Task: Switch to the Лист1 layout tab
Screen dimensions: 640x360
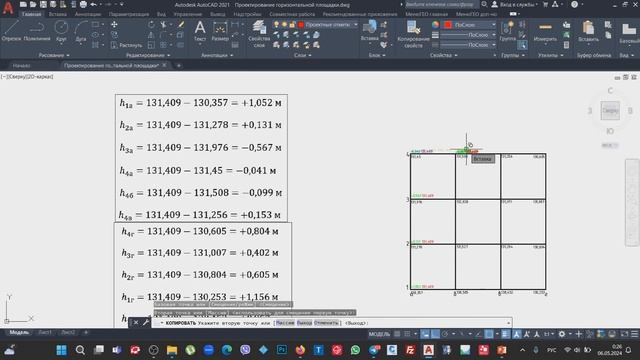Action: point(45,333)
